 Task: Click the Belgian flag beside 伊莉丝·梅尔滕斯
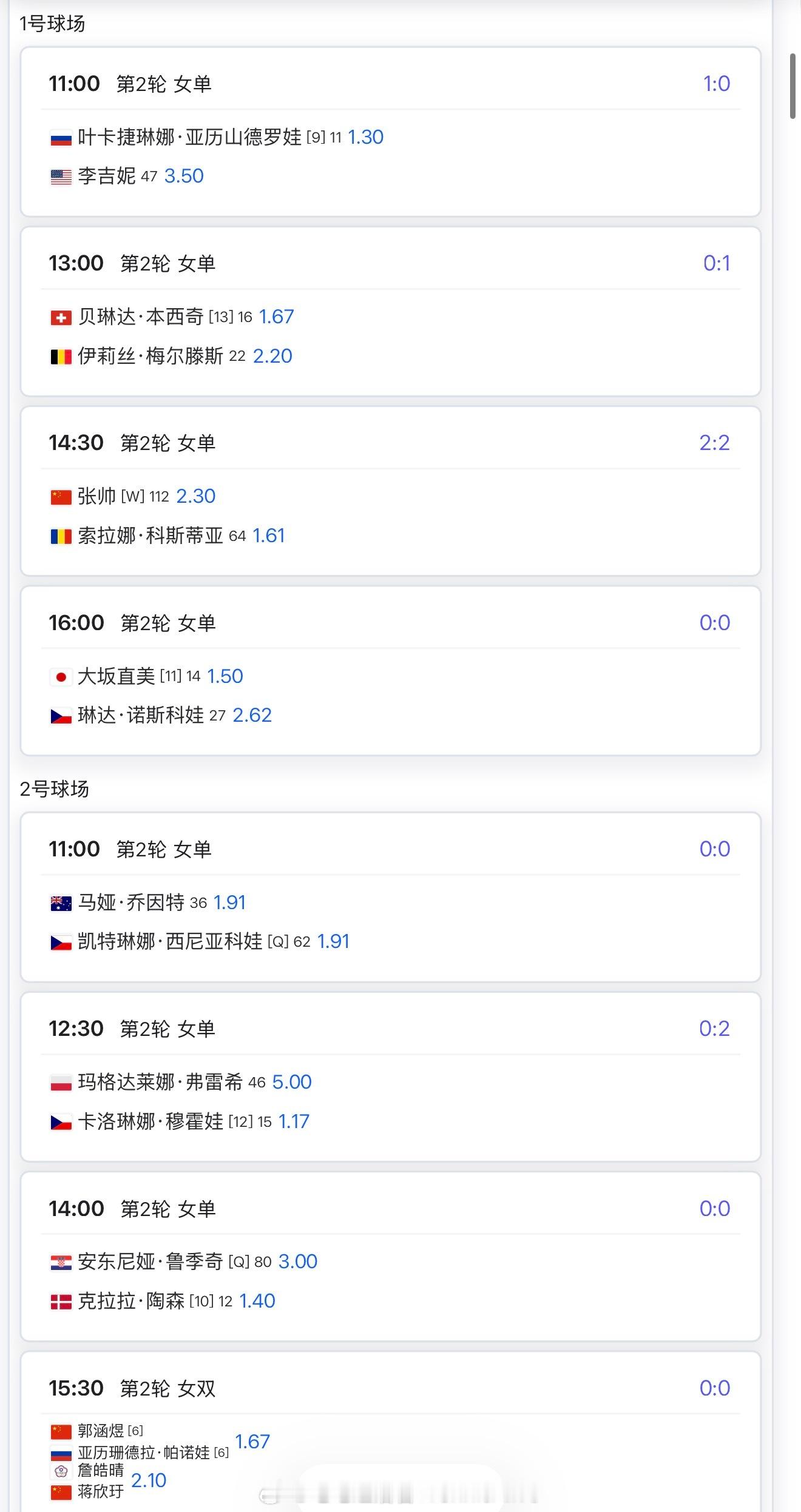[61, 357]
